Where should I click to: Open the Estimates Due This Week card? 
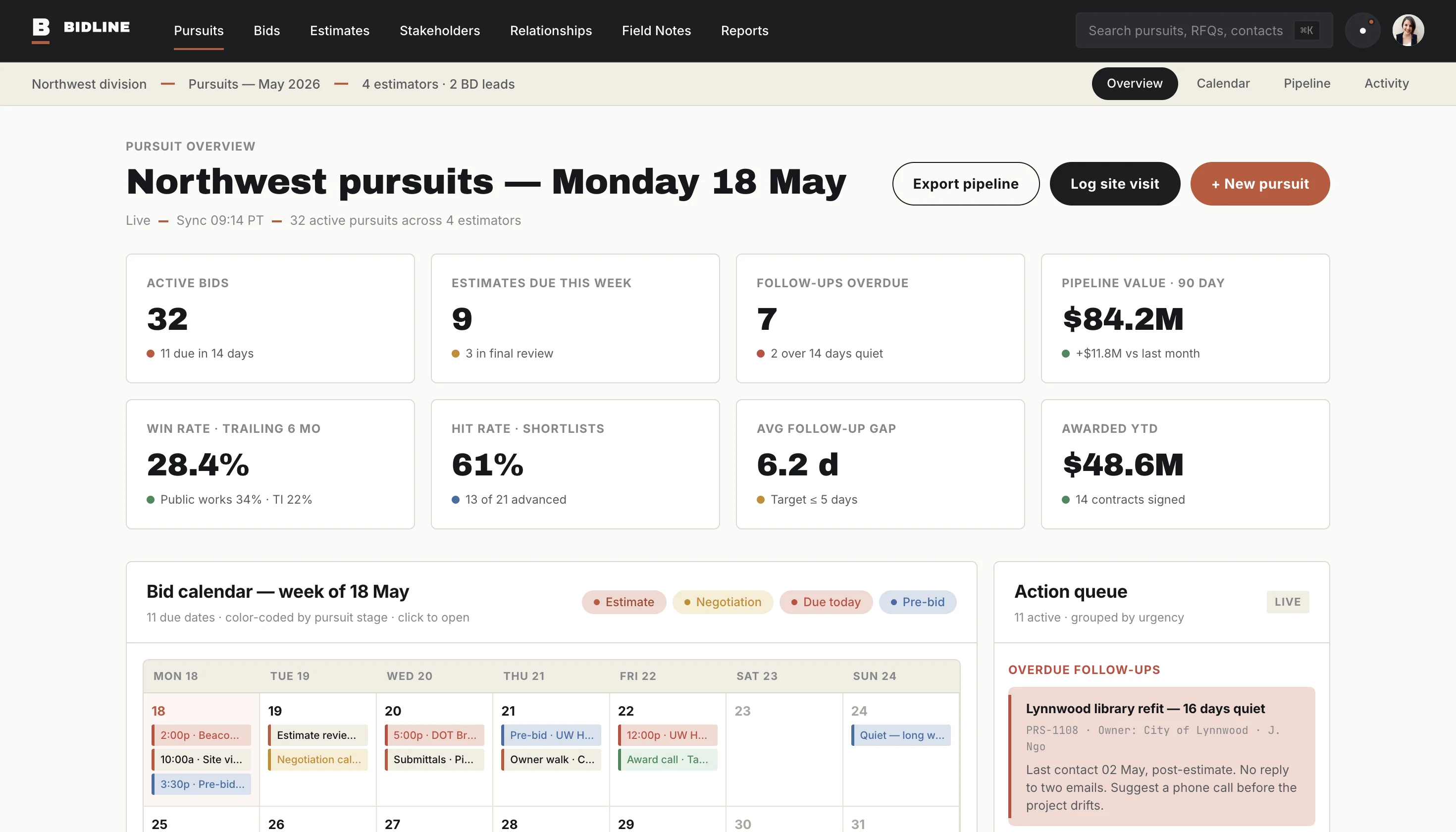coord(575,318)
